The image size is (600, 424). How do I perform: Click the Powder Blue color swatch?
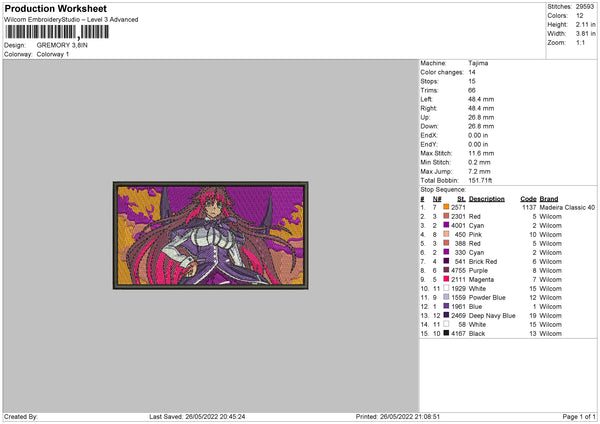[x=446, y=297]
